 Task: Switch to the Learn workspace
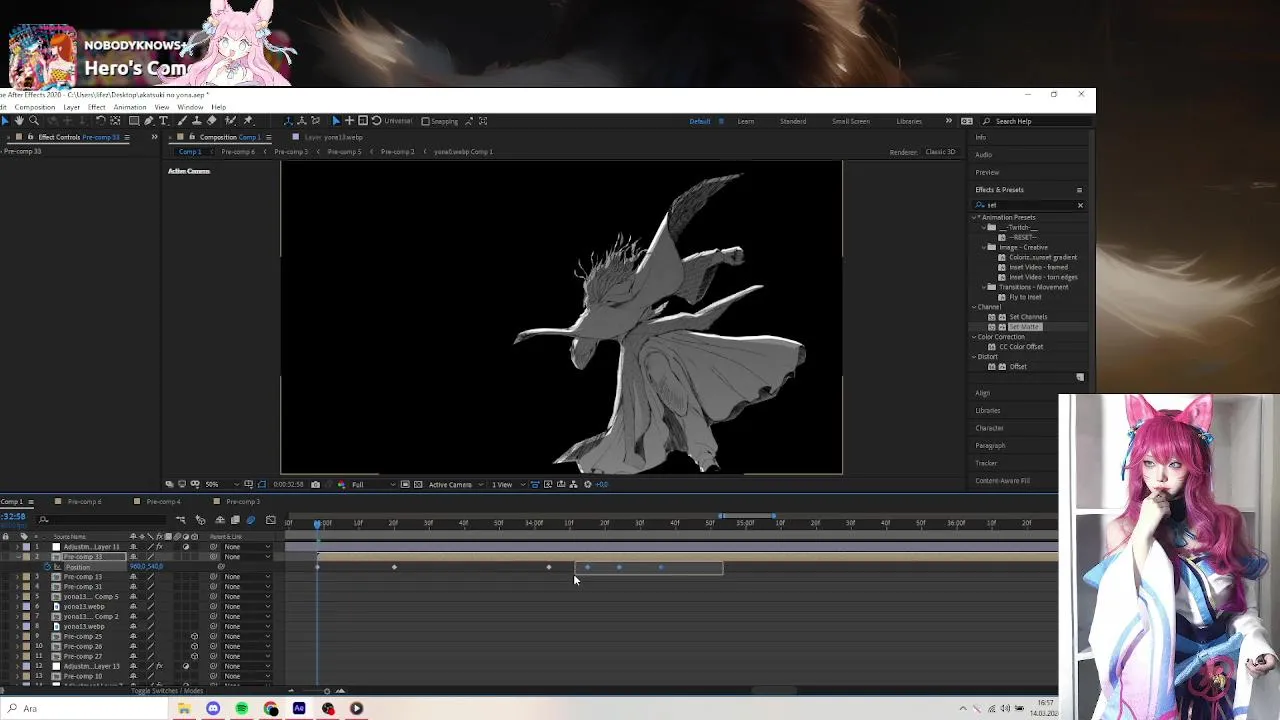pyautogui.click(x=746, y=121)
